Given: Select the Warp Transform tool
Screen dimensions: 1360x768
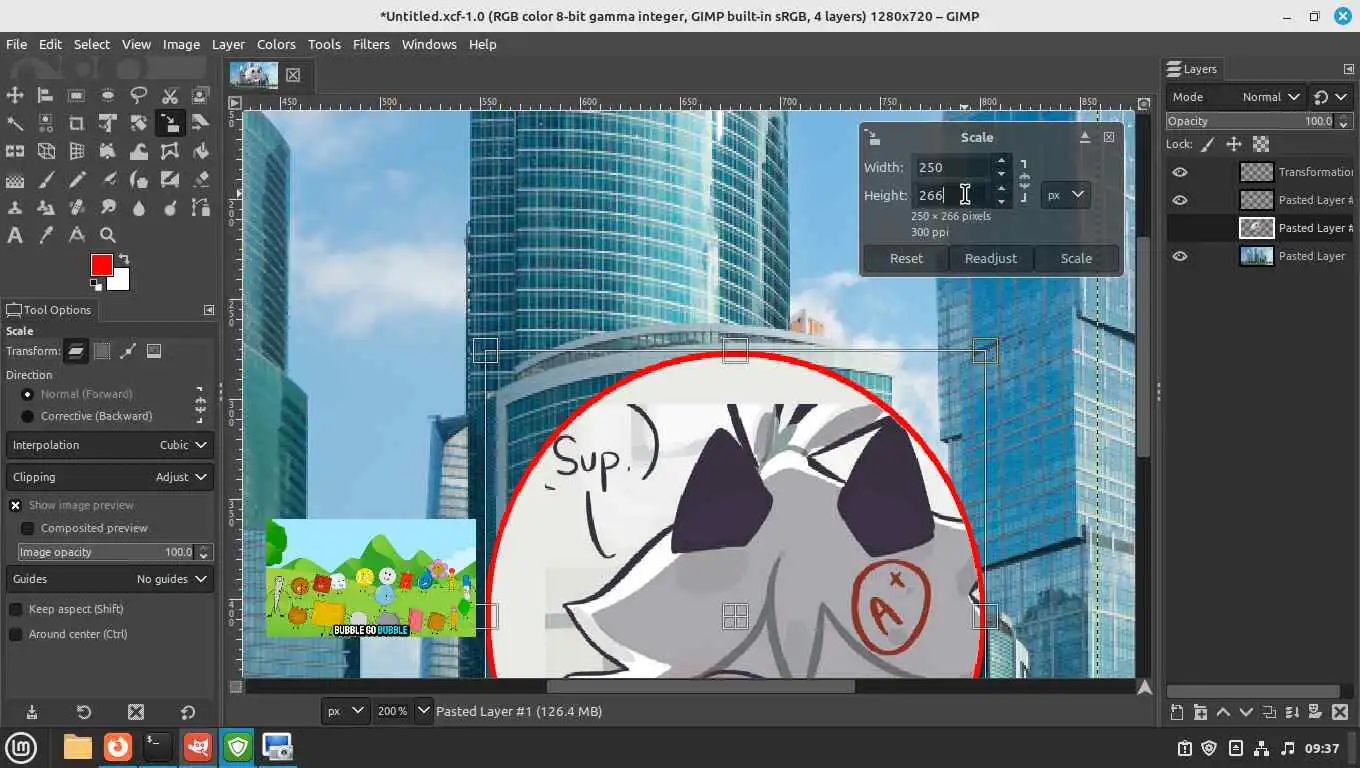Looking at the screenshot, I should coord(139,151).
